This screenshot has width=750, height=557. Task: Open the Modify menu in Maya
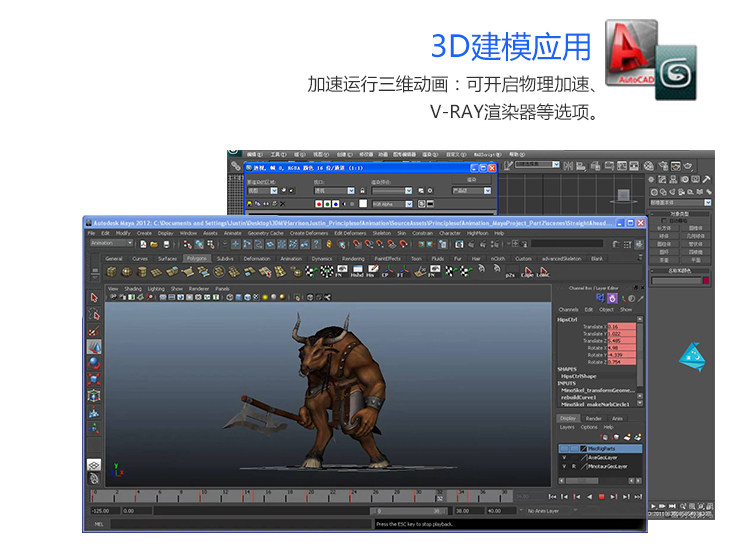point(123,233)
